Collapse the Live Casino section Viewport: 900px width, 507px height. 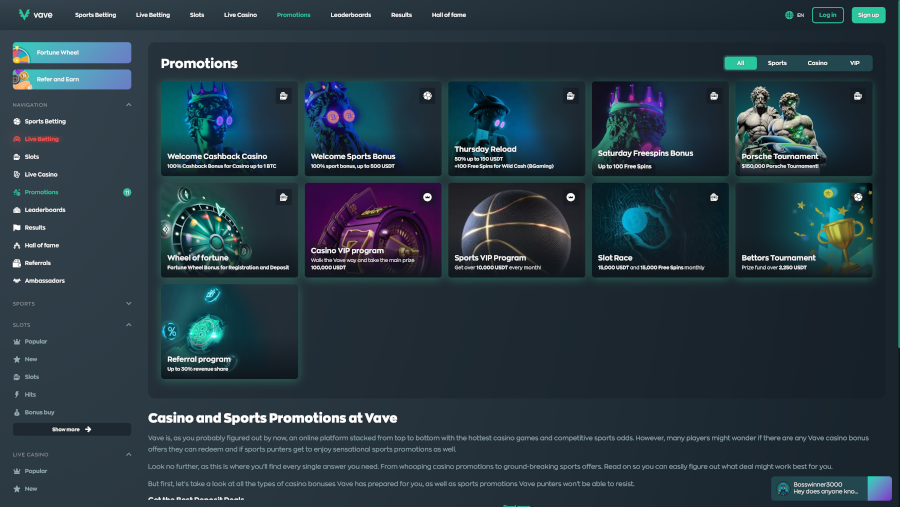pyautogui.click(x=129, y=455)
